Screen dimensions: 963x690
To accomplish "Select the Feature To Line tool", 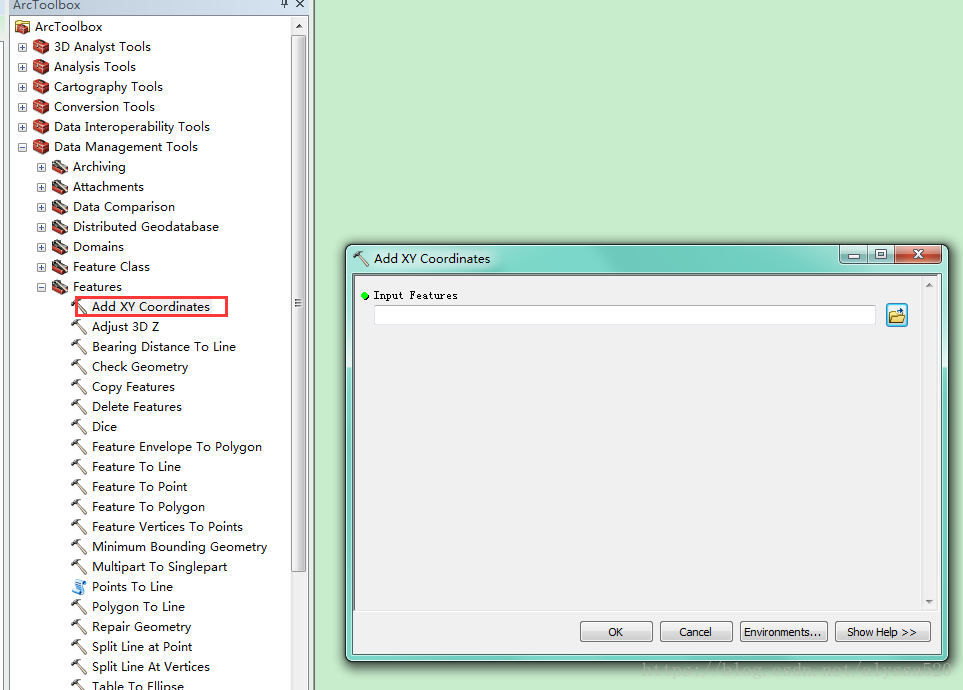I will pyautogui.click(x=136, y=467).
